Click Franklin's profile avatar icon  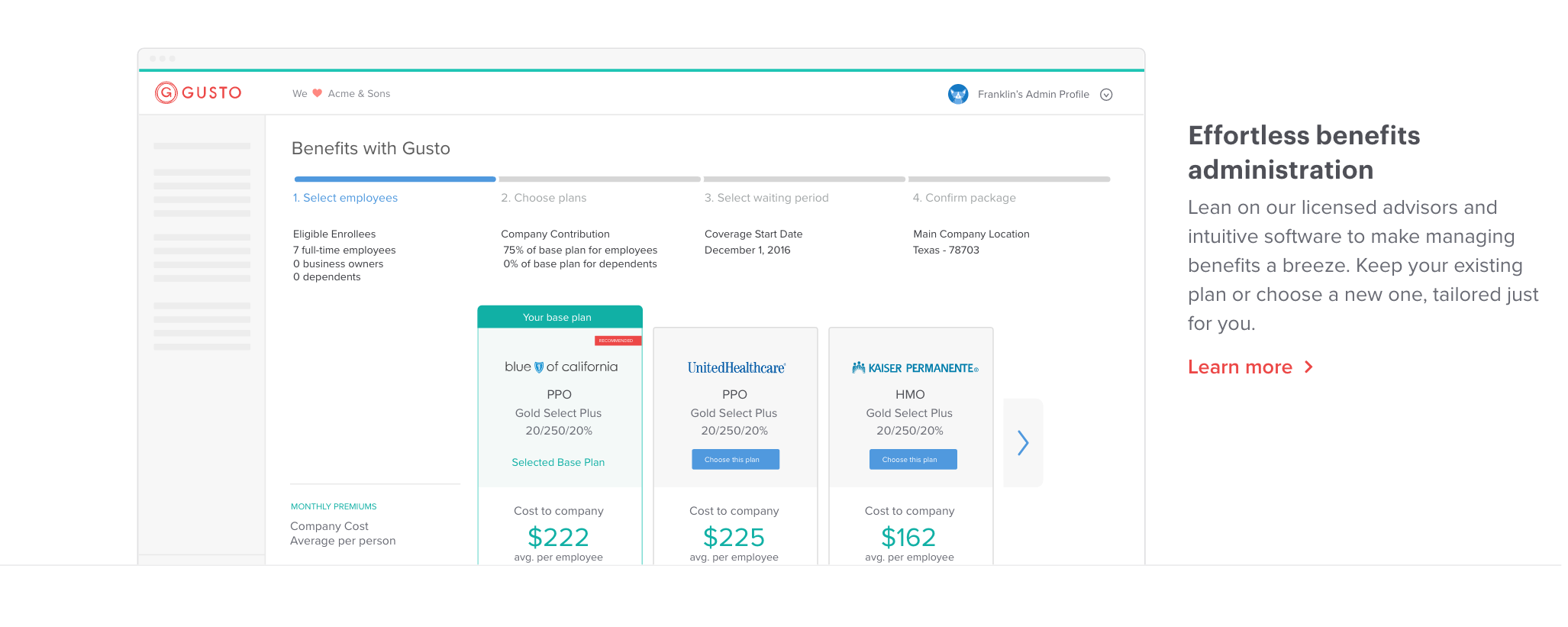pos(958,94)
